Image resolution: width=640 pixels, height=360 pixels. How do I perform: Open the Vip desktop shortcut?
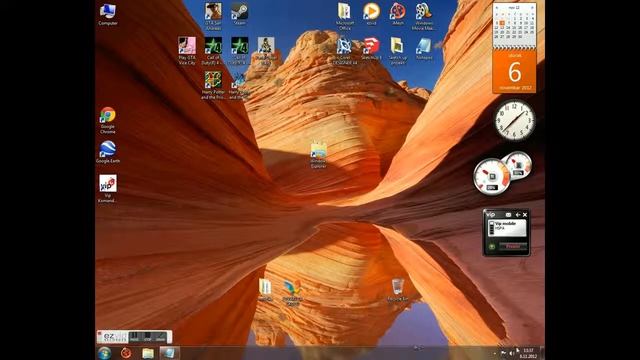click(x=108, y=189)
